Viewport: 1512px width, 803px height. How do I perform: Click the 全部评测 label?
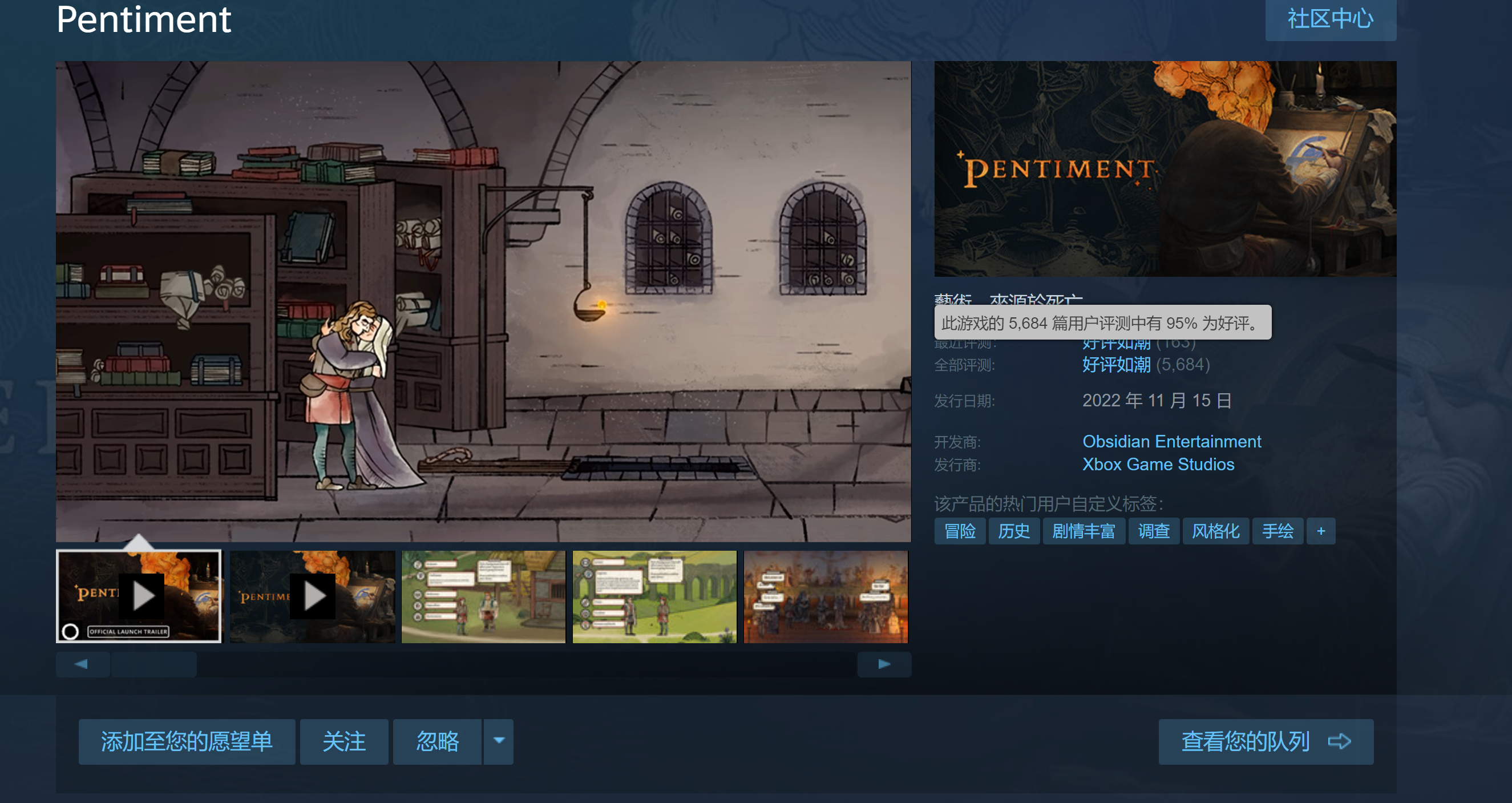click(964, 365)
